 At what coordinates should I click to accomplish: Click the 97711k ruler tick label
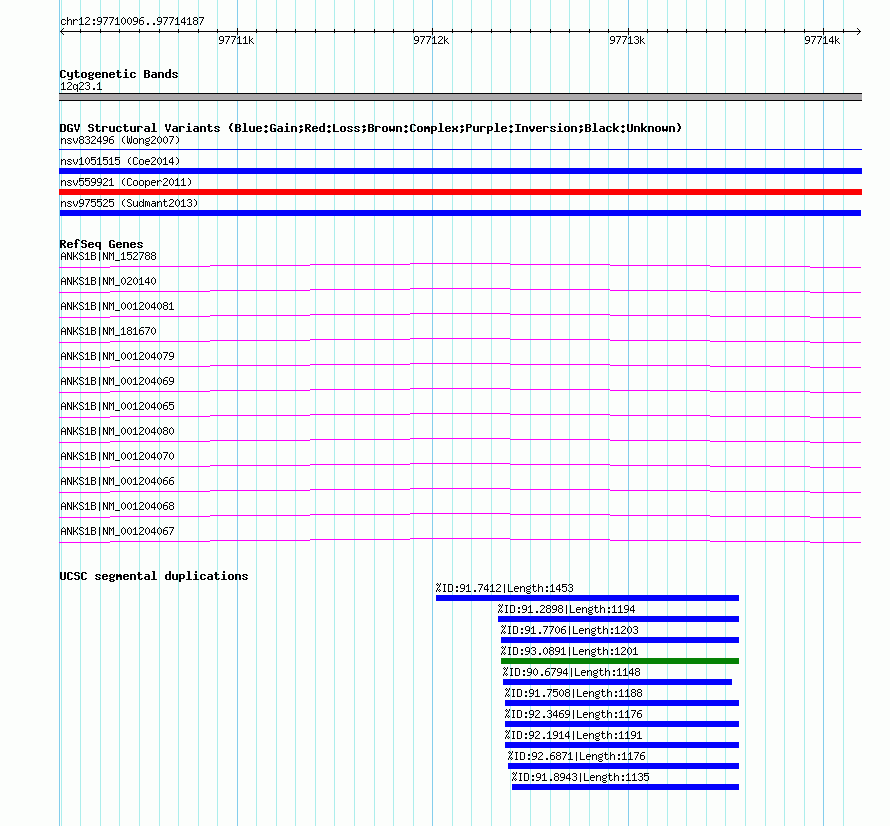(x=236, y=40)
